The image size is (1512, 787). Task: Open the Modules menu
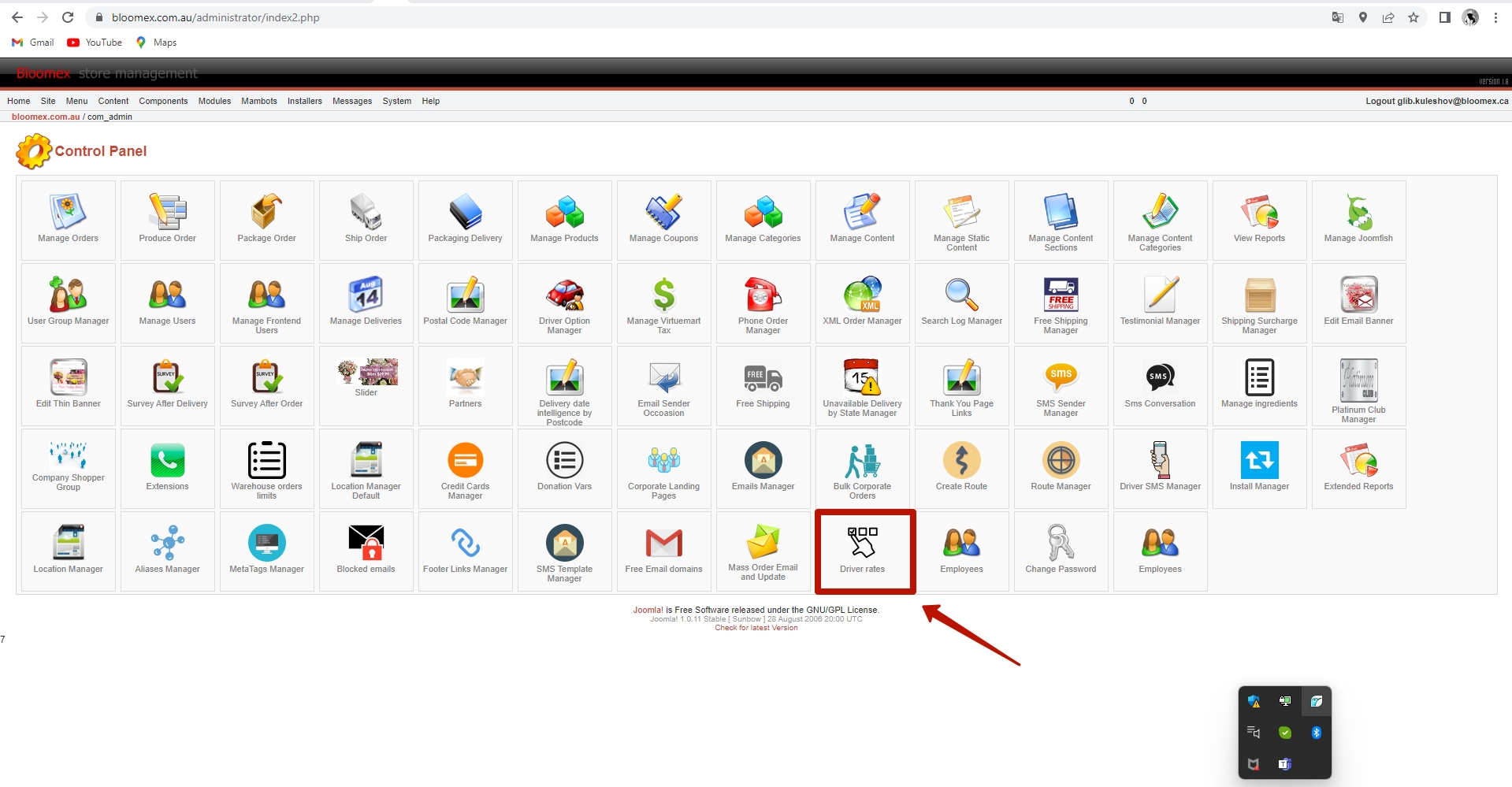[214, 101]
